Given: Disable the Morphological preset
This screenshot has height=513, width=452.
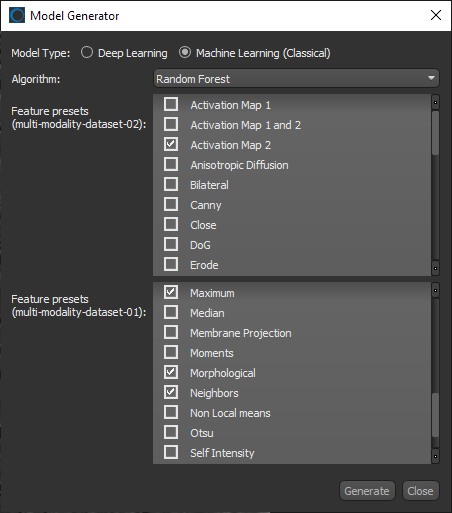Looking at the screenshot, I should (x=171, y=372).
